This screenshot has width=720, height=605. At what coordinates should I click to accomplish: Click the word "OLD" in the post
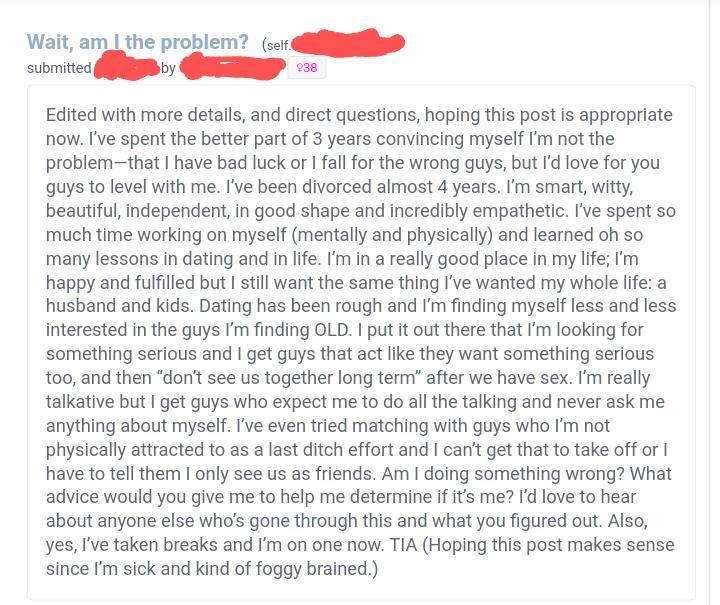333,330
